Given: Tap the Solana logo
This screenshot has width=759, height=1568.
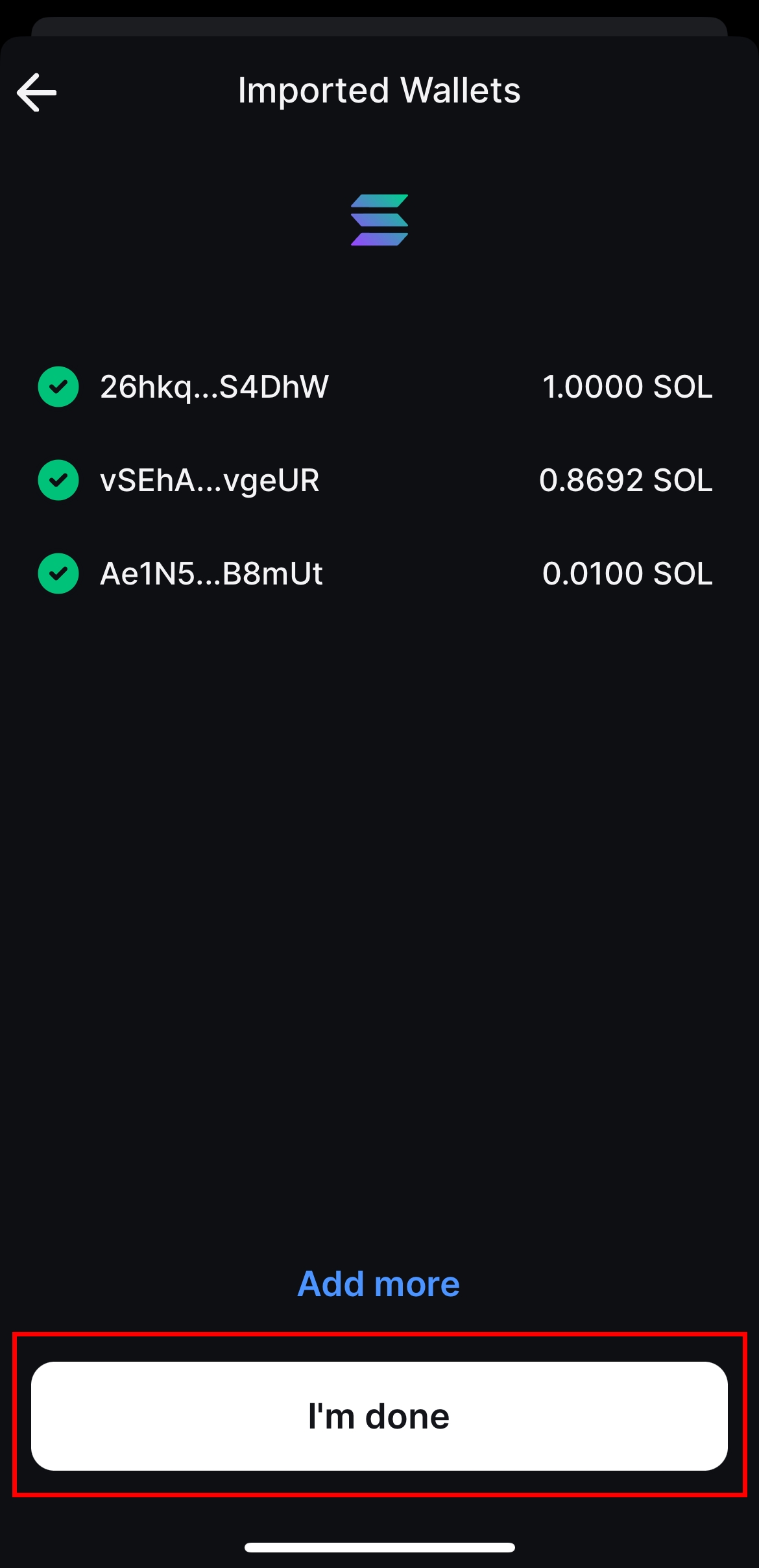Looking at the screenshot, I should [379, 220].
